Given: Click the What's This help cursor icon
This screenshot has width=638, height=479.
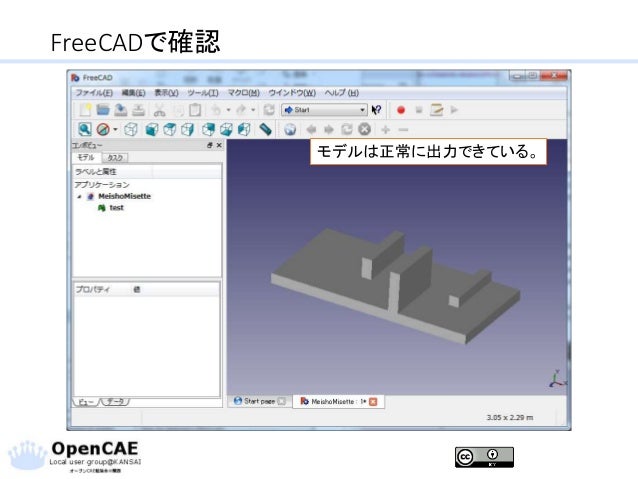Looking at the screenshot, I should point(376,110).
